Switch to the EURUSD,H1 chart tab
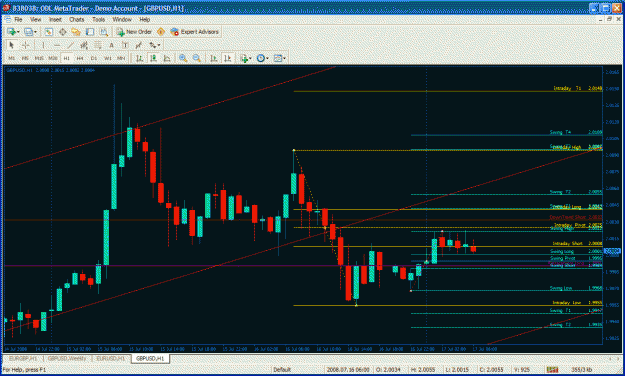This screenshot has height=376, width=625. [110, 358]
